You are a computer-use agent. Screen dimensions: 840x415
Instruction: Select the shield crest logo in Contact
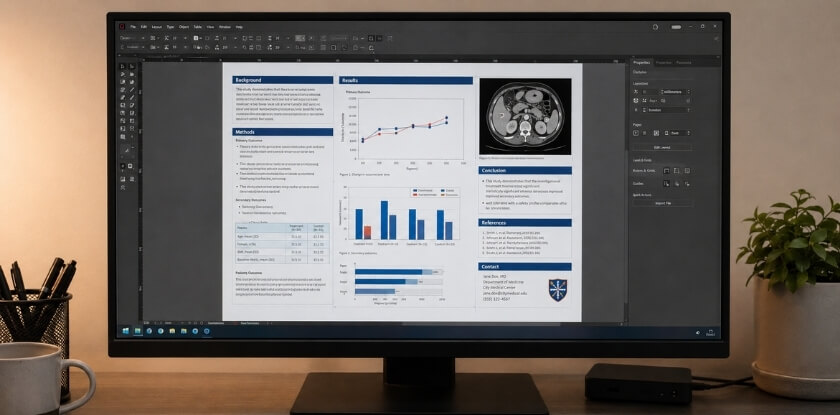(557, 290)
